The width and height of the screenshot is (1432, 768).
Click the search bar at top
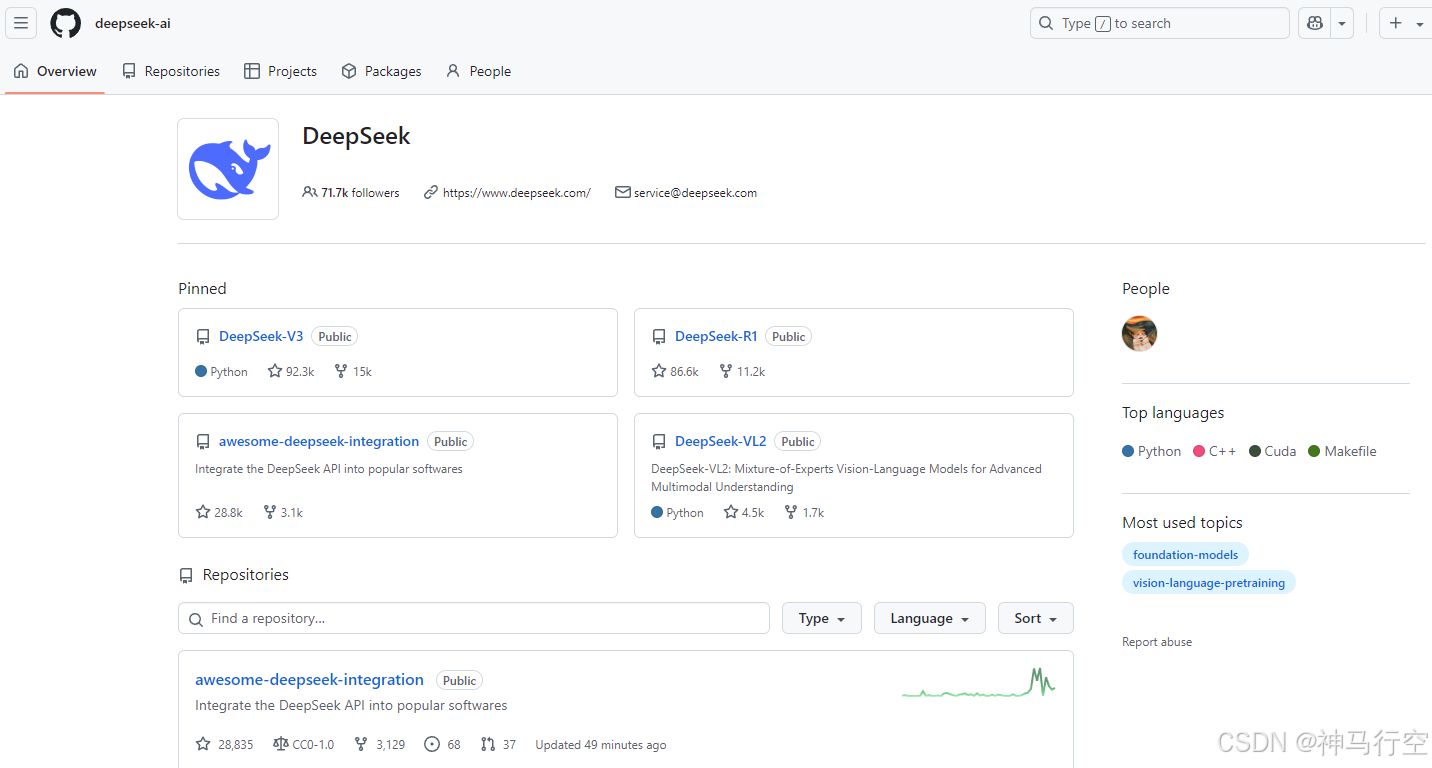pyautogui.click(x=1159, y=23)
